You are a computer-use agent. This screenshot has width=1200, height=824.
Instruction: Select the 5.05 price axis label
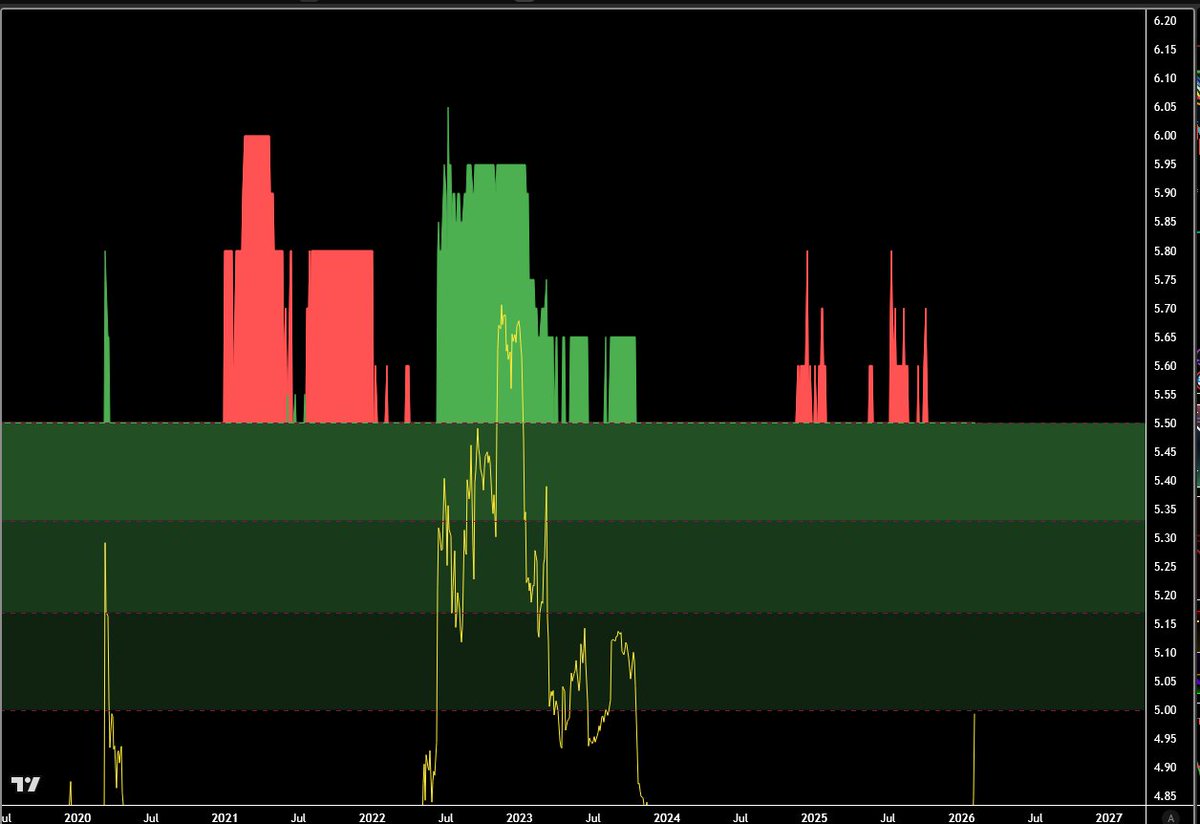tap(1163, 682)
